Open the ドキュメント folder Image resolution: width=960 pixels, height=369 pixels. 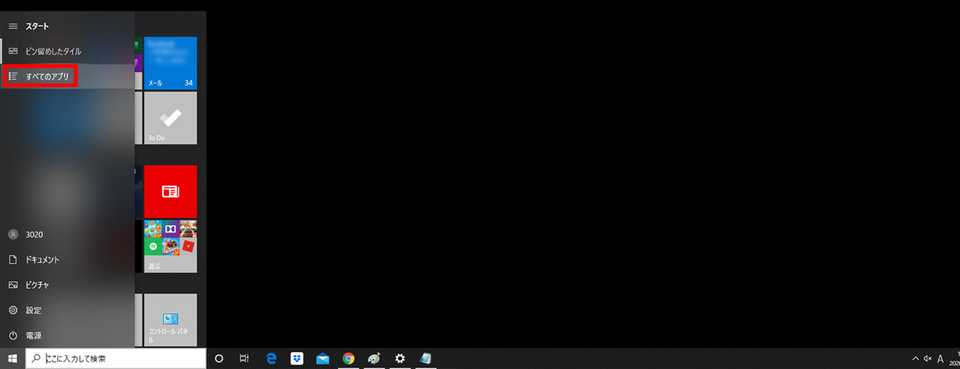pyautogui.click(x=67, y=259)
